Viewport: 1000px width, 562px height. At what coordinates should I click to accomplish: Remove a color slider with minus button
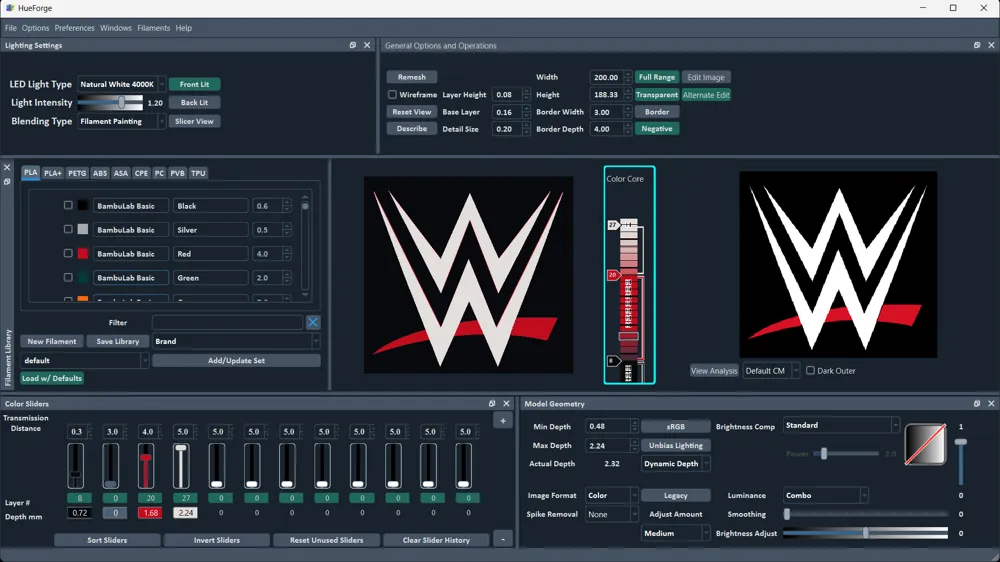point(503,540)
